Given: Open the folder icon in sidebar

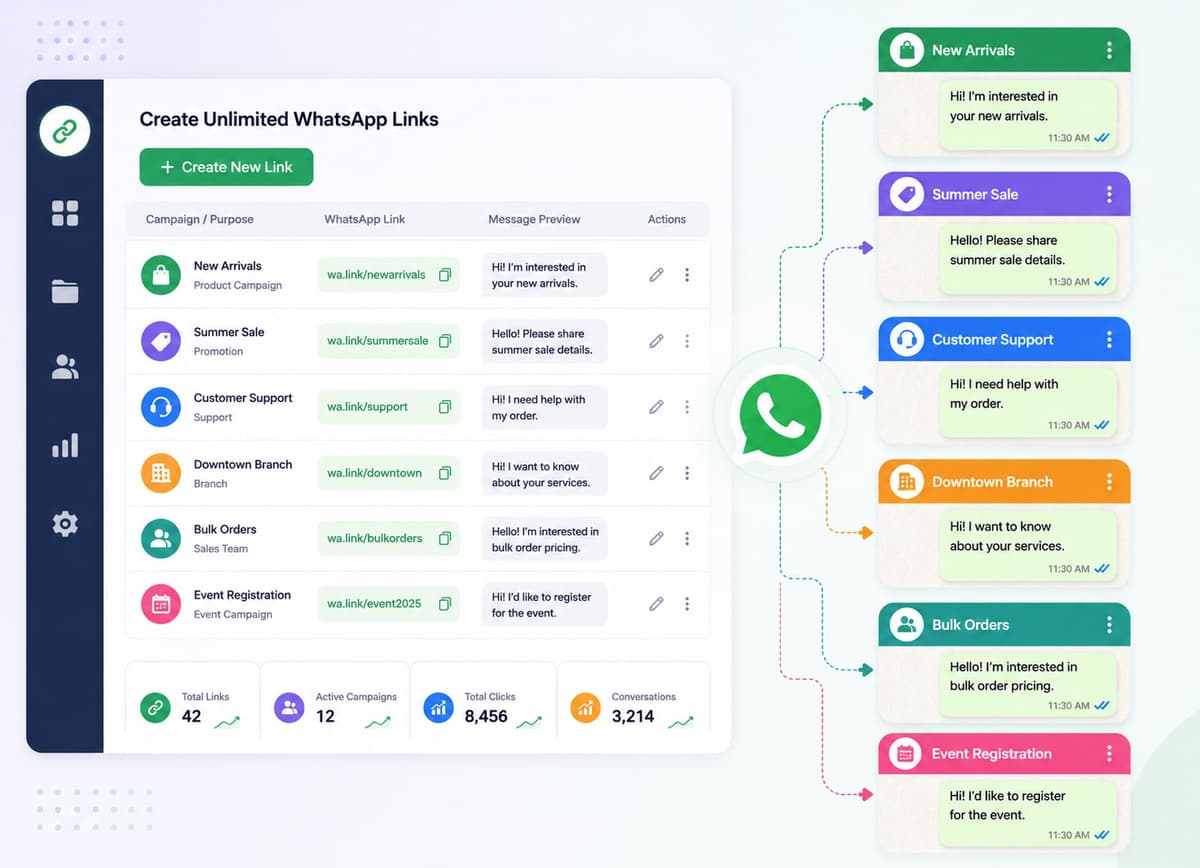Looking at the screenshot, I should pos(65,291).
